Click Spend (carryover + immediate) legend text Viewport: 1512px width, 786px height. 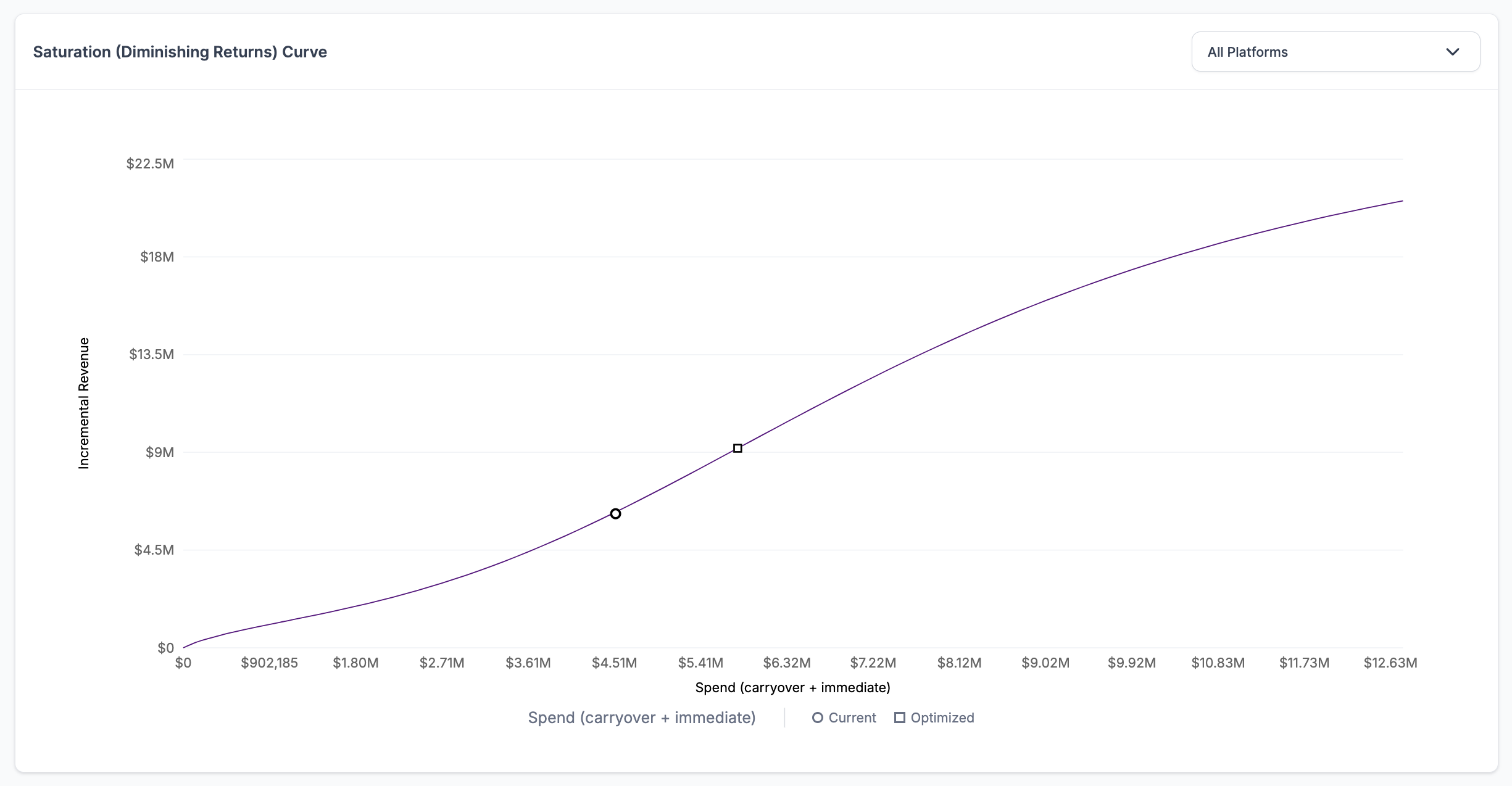coord(641,718)
